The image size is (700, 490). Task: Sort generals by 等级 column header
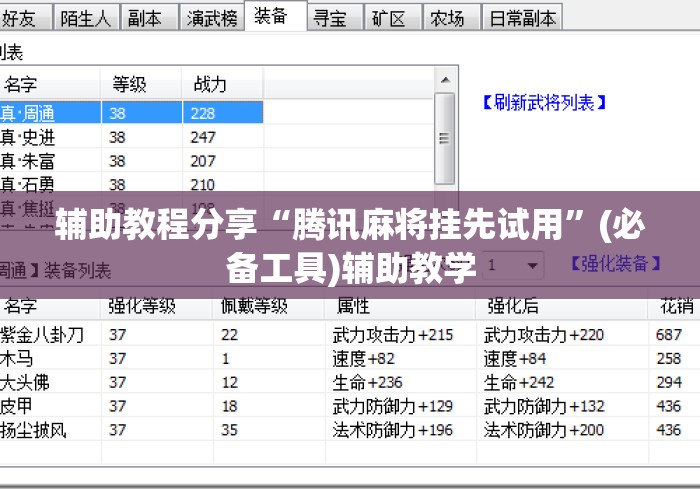coord(142,83)
